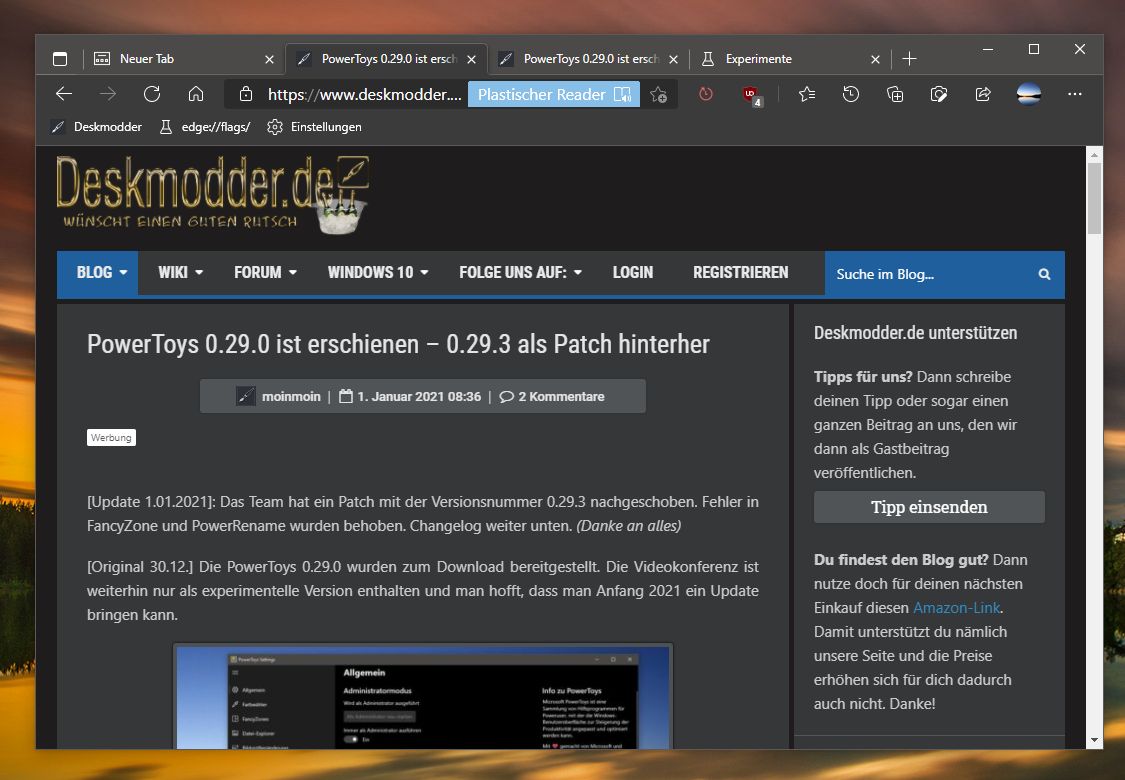Viewport: 1125px width, 780px height.
Task: Open the uBlock Origin extension icon
Action: click(751, 95)
